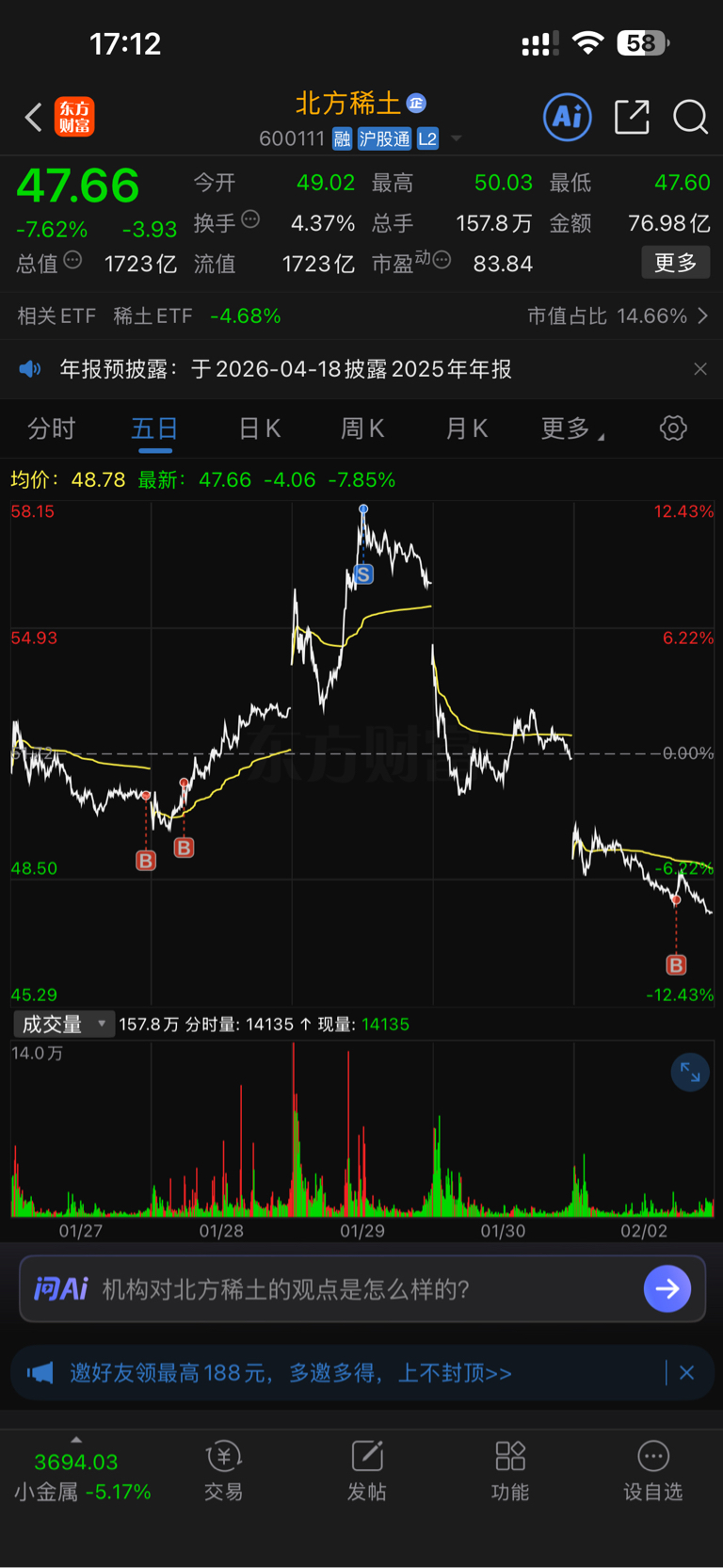Tap the invite banner megaphone icon

40,1373
